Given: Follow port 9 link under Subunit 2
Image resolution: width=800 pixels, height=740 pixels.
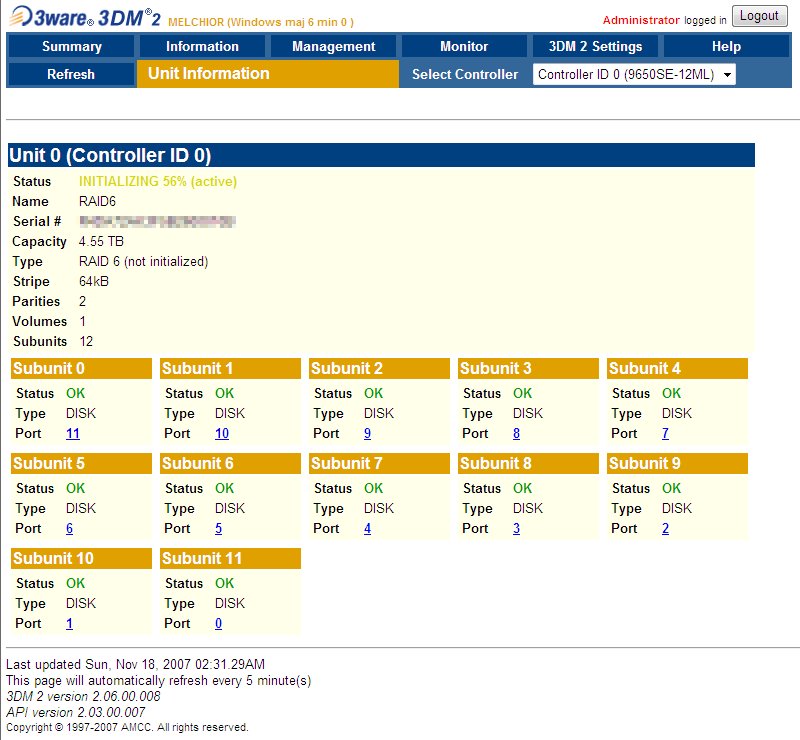Looking at the screenshot, I should (x=368, y=433).
